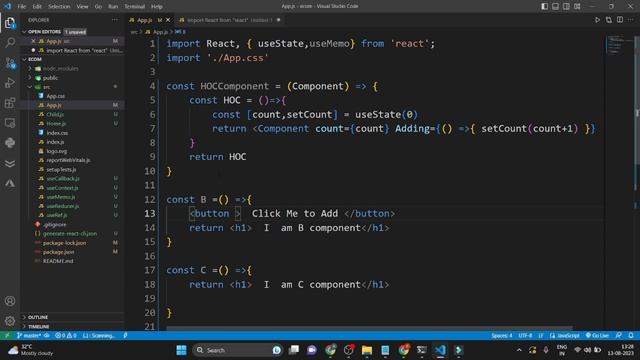Open the Explorer view in activity bar

(x=10, y=23)
